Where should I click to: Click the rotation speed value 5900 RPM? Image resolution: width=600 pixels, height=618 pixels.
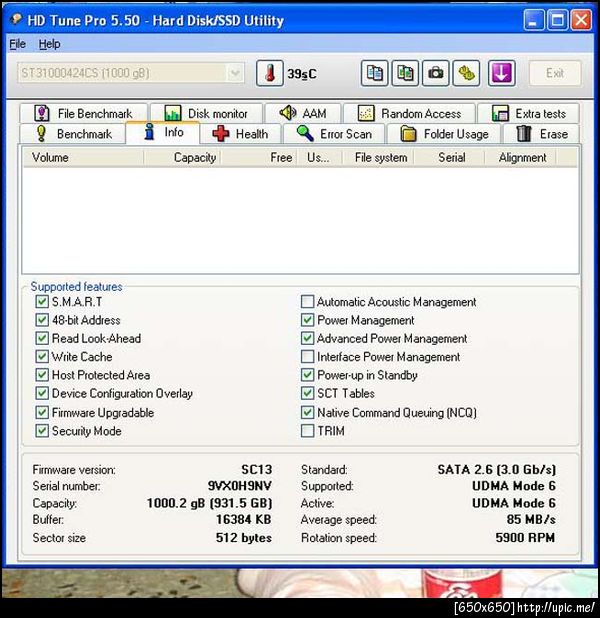click(525, 538)
